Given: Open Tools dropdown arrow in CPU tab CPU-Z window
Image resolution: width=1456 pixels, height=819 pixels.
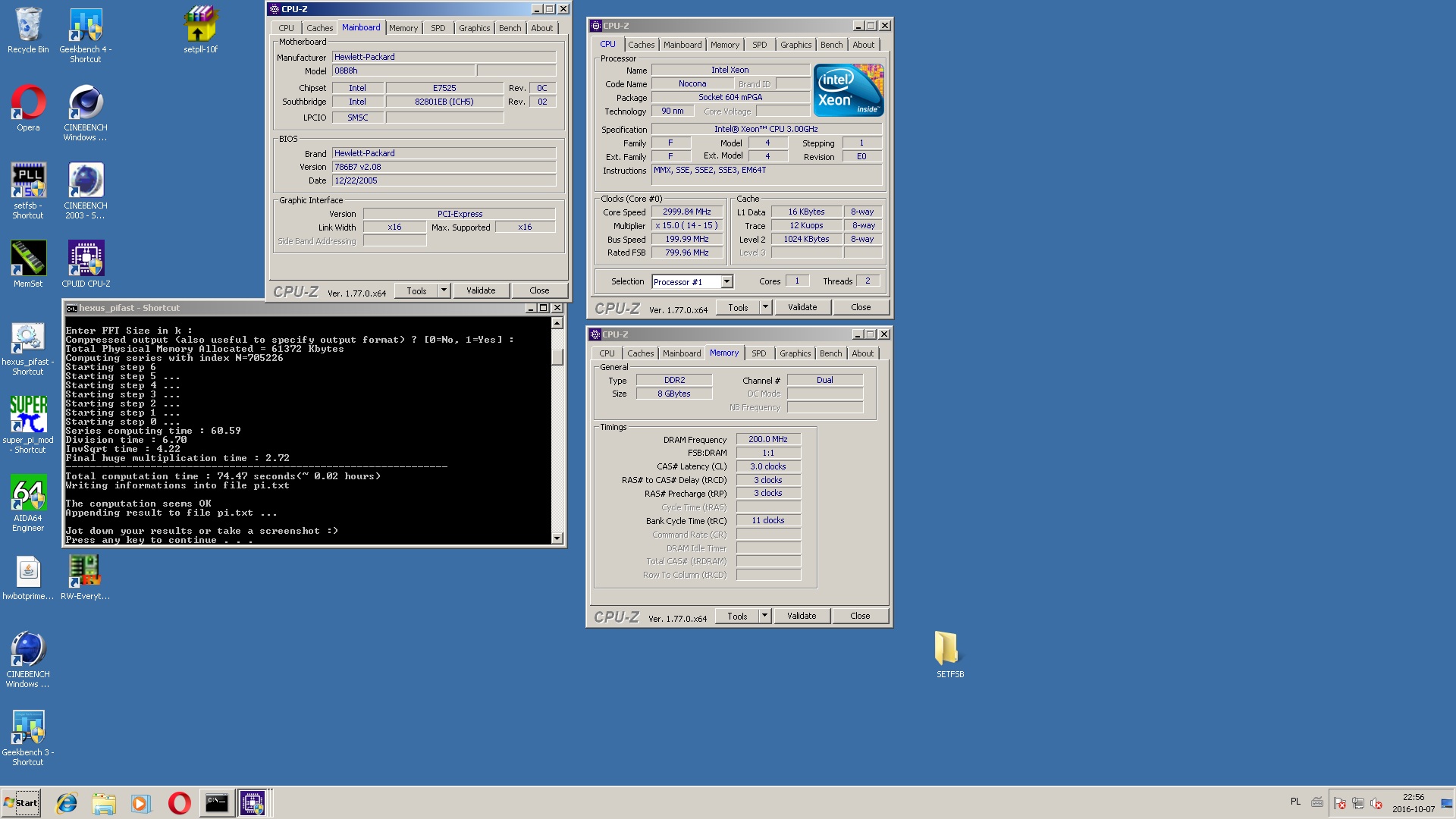Looking at the screenshot, I should tap(765, 307).
